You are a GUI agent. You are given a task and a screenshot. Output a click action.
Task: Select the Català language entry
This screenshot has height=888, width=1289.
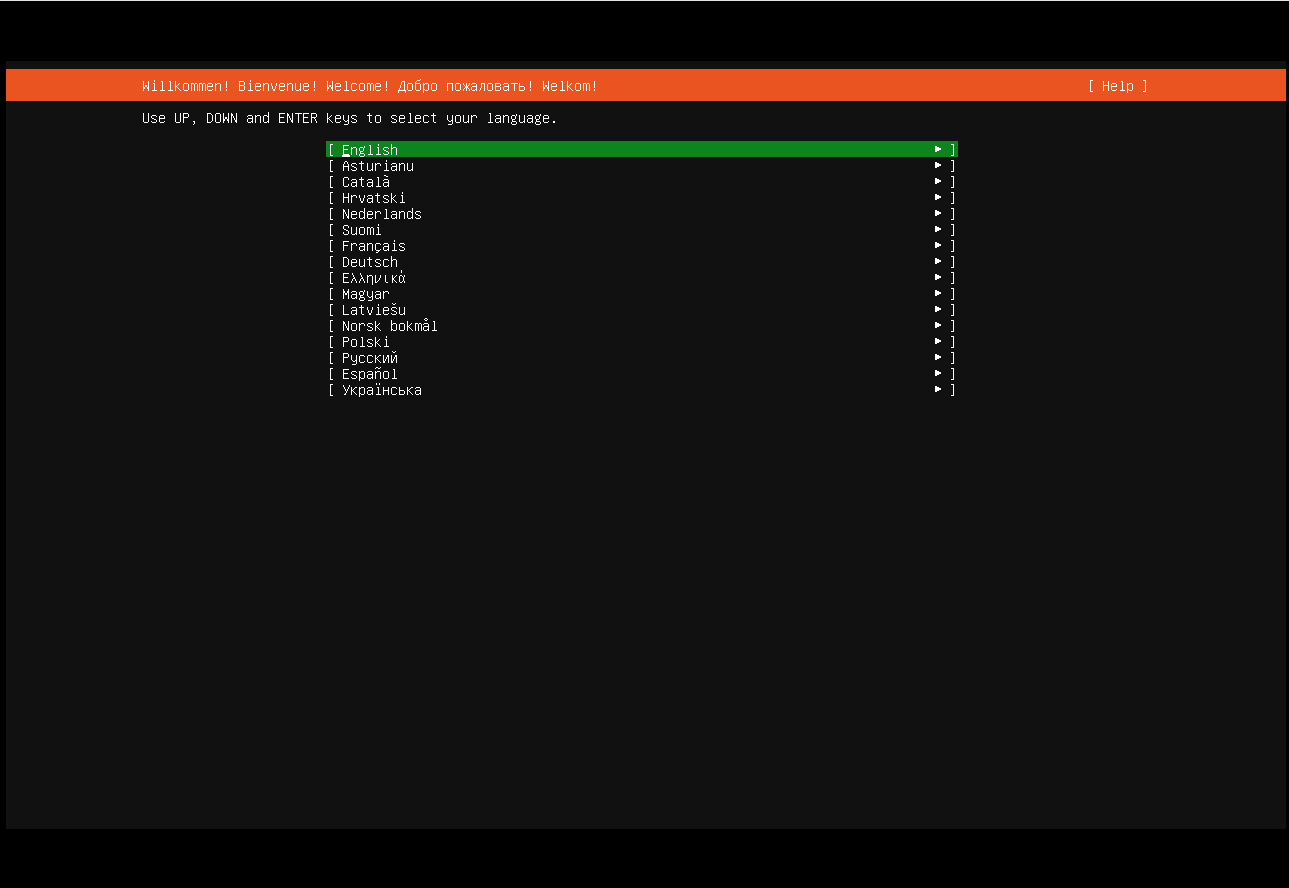pyautogui.click(x=366, y=182)
